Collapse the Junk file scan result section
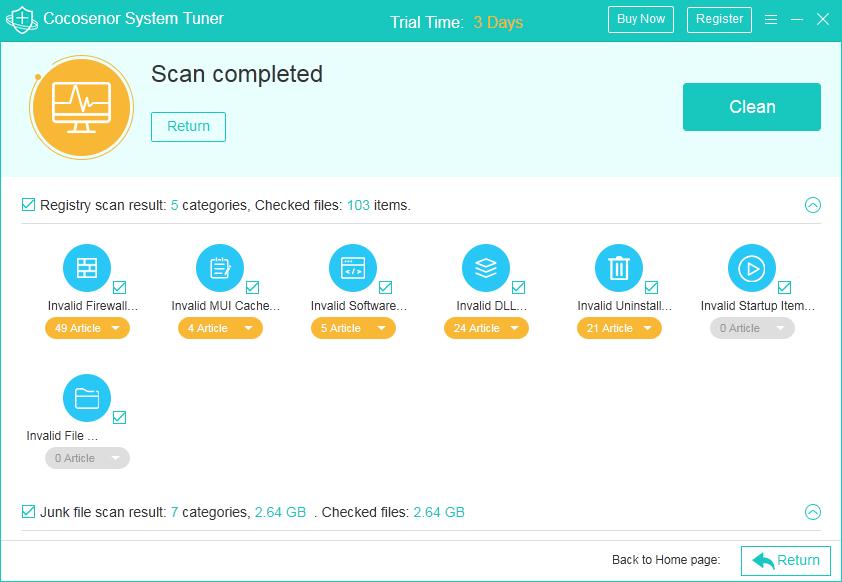This screenshot has height=582, width=842. [813, 512]
